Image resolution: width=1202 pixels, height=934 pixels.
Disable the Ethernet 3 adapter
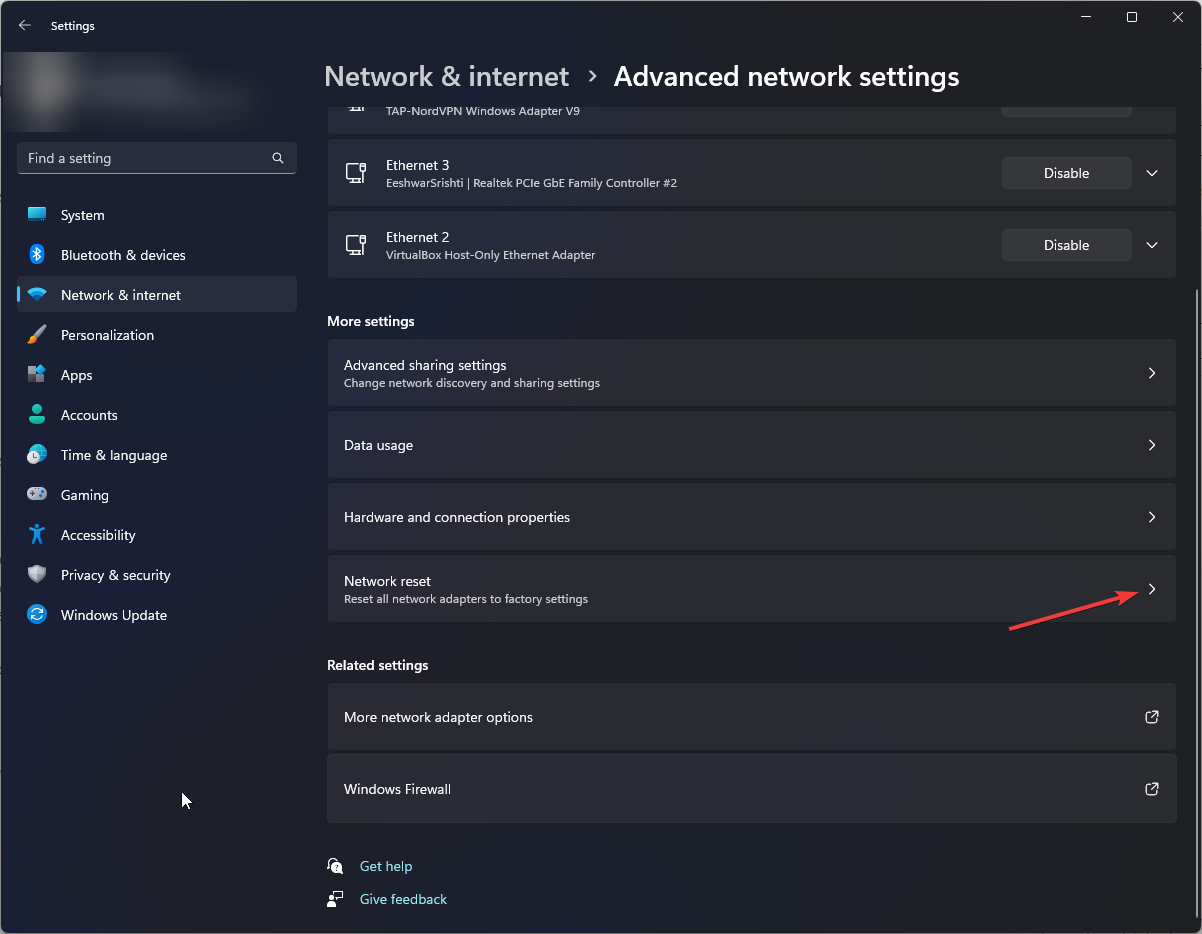pyautogui.click(x=1066, y=172)
